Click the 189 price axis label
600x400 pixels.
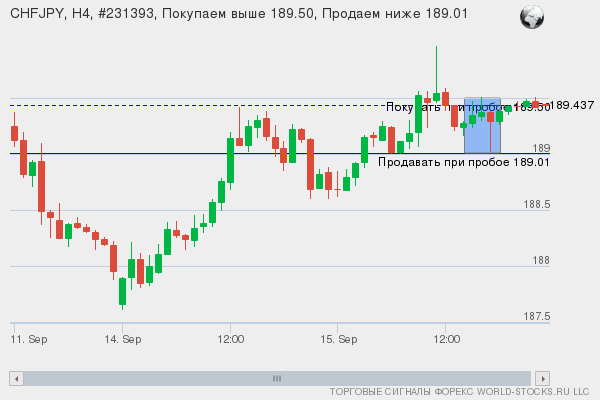[541, 148]
